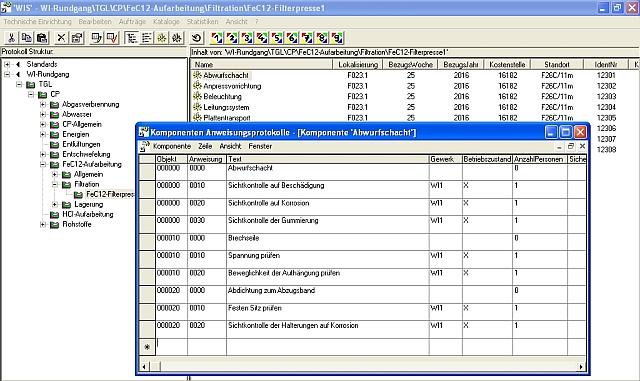Click the colored number 6 icon

click(x=292, y=38)
